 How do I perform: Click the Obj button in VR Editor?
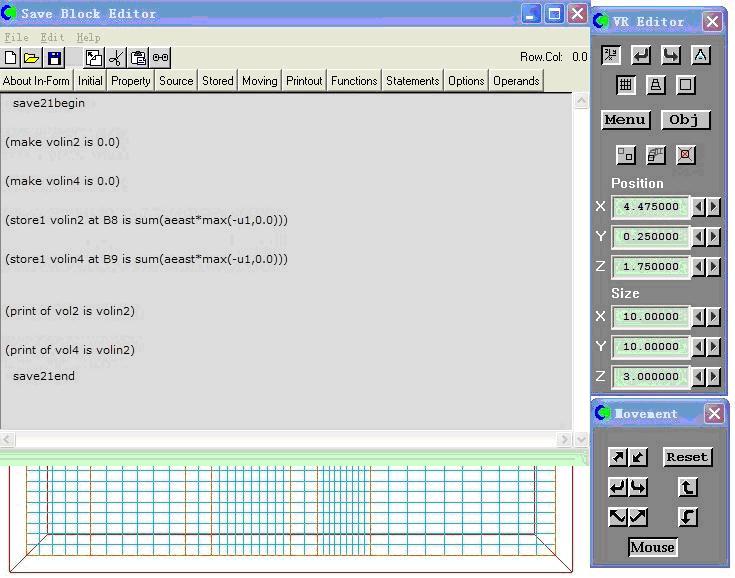click(684, 120)
